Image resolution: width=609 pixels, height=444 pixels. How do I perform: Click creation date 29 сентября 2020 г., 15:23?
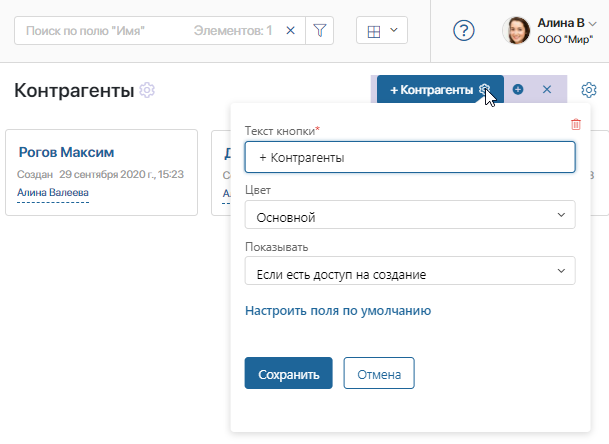pyautogui.click(x=121, y=174)
